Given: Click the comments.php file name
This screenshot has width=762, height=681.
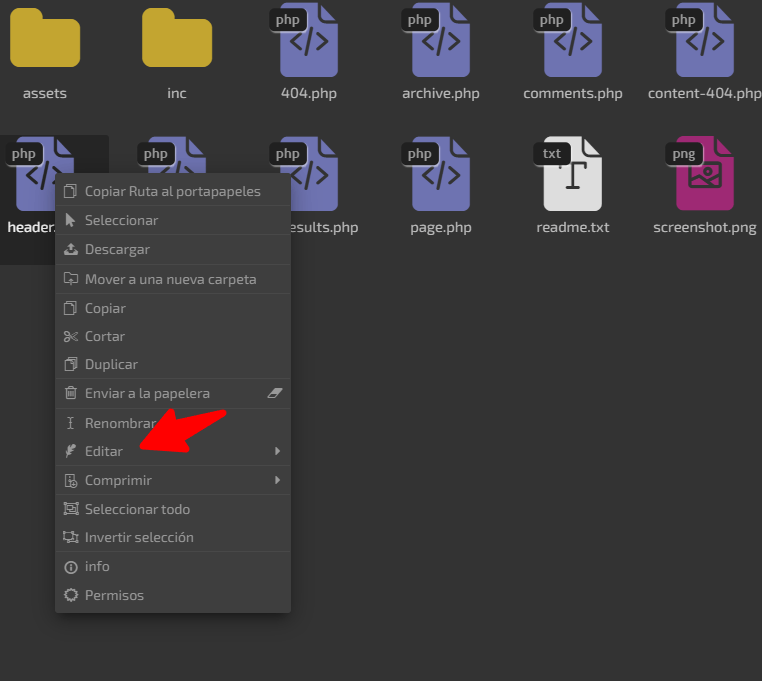Looking at the screenshot, I should coord(572,93).
